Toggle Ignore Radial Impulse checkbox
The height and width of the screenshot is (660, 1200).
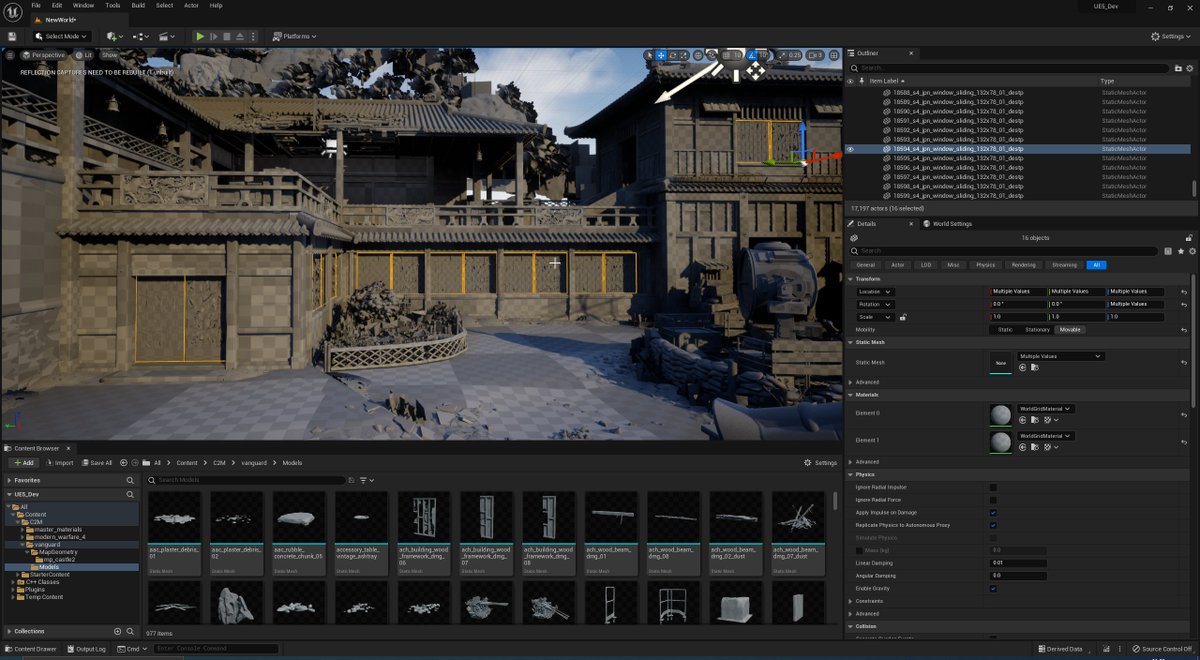click(x=993, y=487)
